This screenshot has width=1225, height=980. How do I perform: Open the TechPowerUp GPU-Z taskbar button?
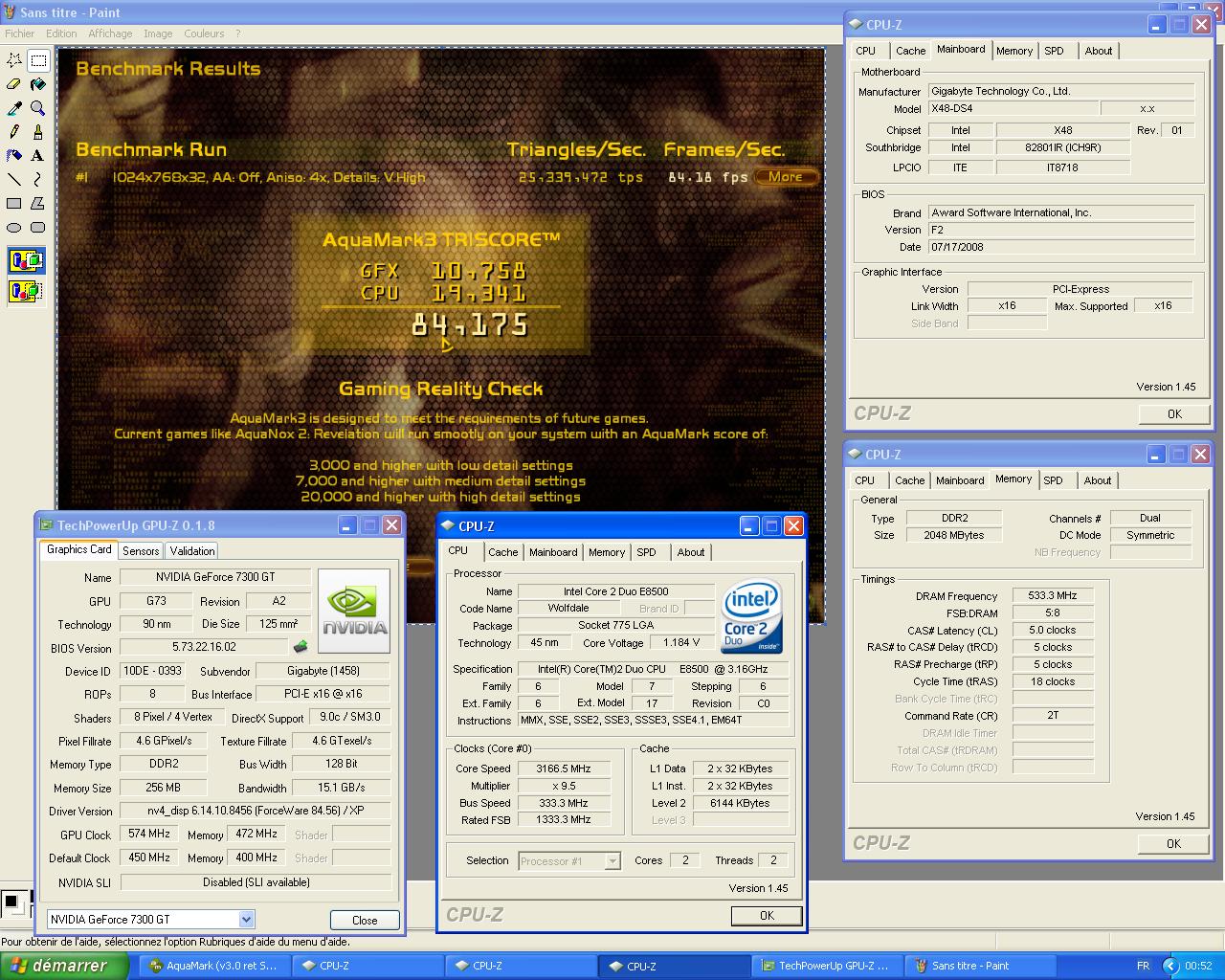(826, 966)
